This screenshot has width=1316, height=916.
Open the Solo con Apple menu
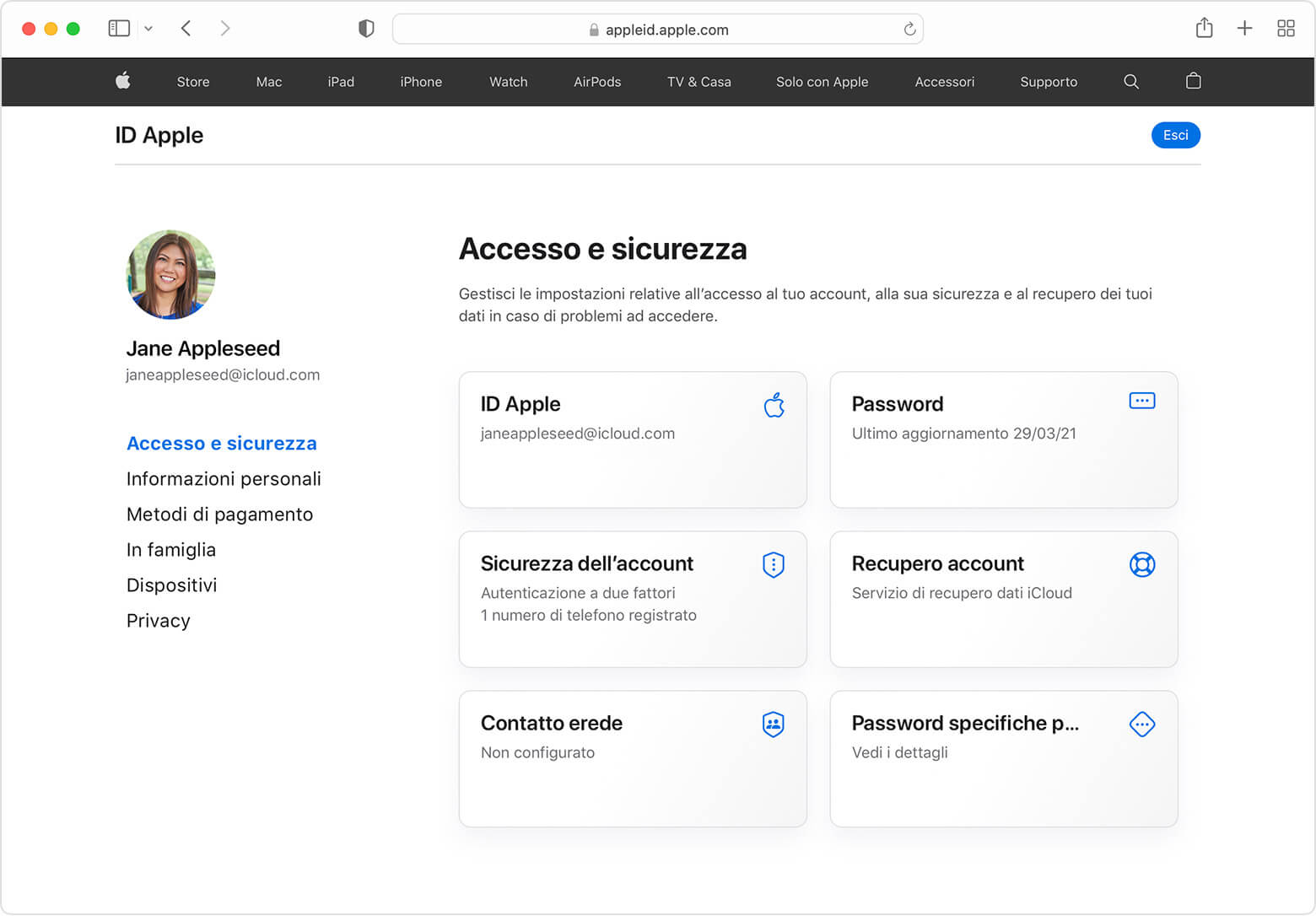click(x=822, y=82)
